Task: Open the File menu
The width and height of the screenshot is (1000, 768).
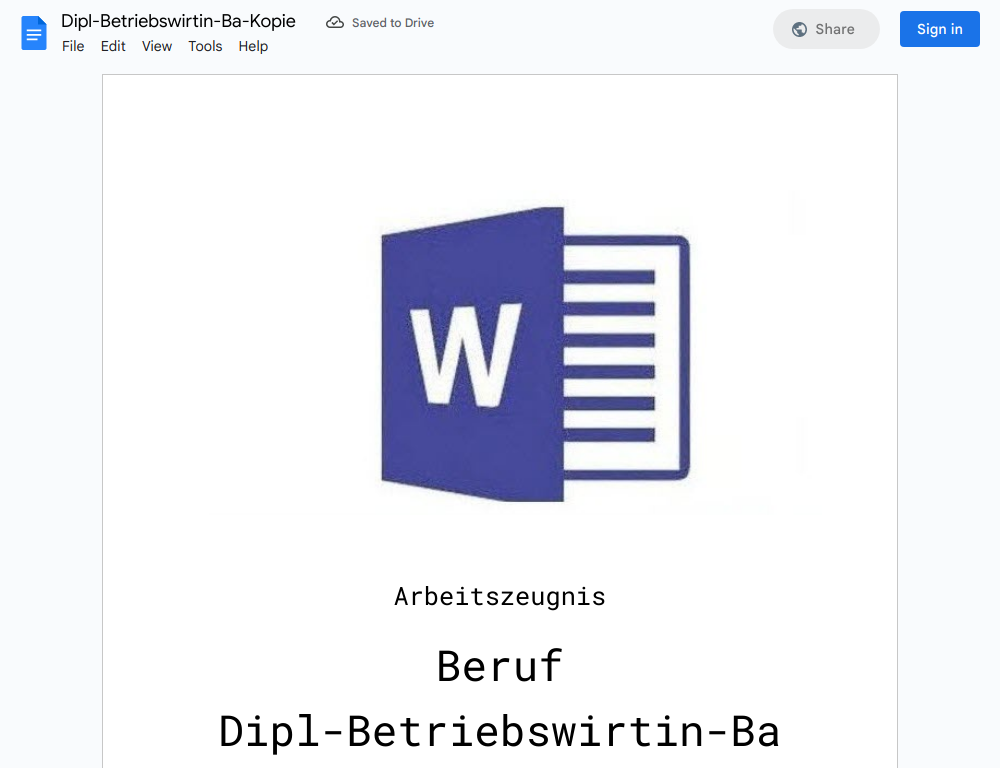Action: pyautogui.click(x=73, y=47)
